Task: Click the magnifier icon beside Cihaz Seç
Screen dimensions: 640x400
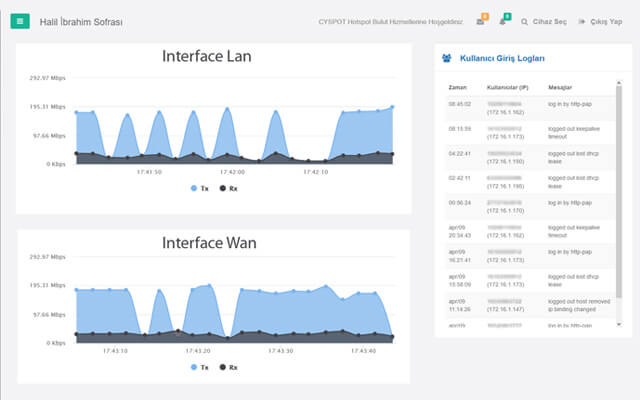Action: [524, 21]
